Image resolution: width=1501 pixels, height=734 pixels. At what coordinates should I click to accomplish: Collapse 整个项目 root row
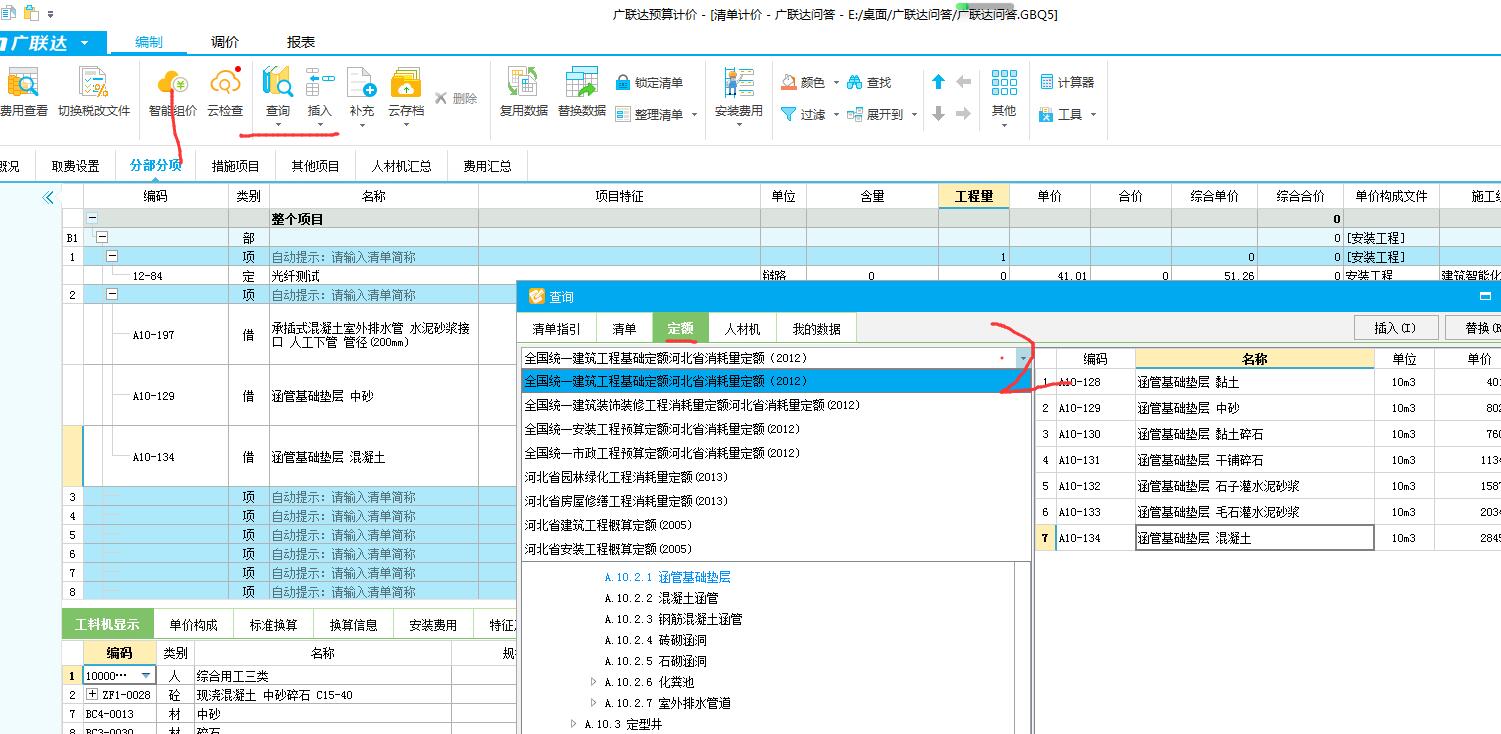93,218
